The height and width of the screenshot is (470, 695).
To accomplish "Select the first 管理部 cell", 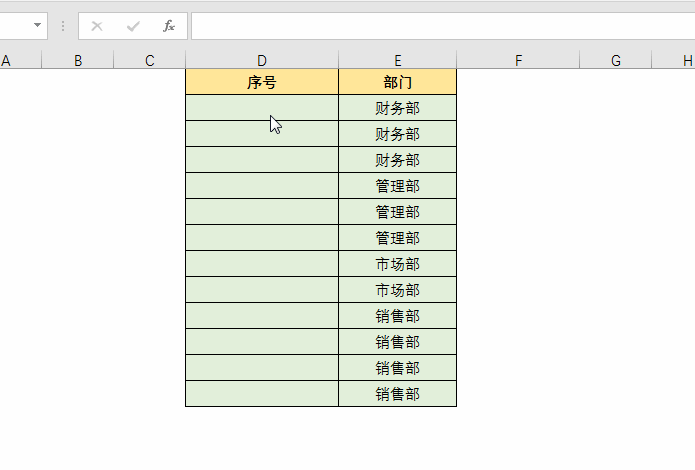I will tap(398, 186).
